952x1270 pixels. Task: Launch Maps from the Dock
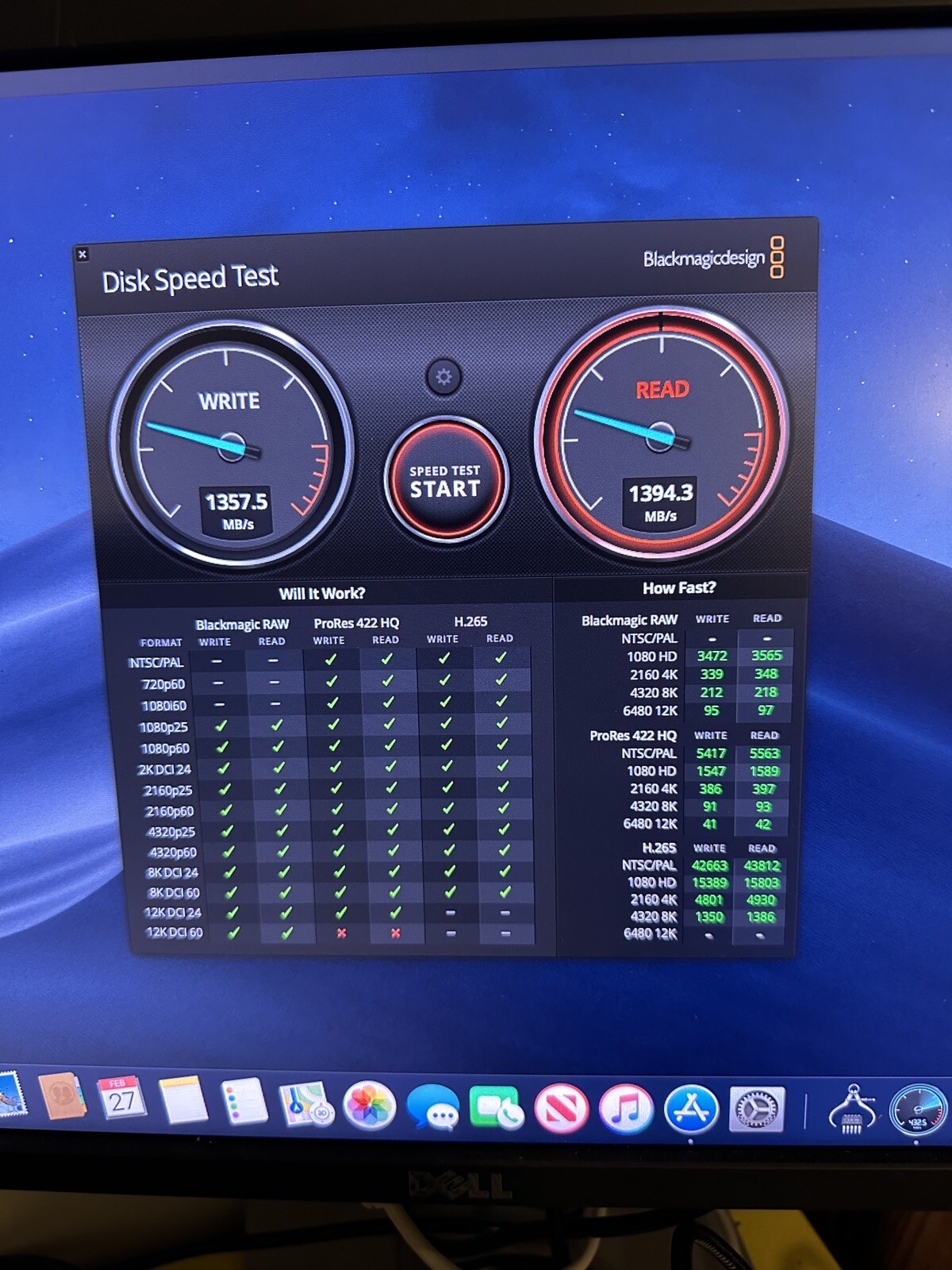[305, 1103]
